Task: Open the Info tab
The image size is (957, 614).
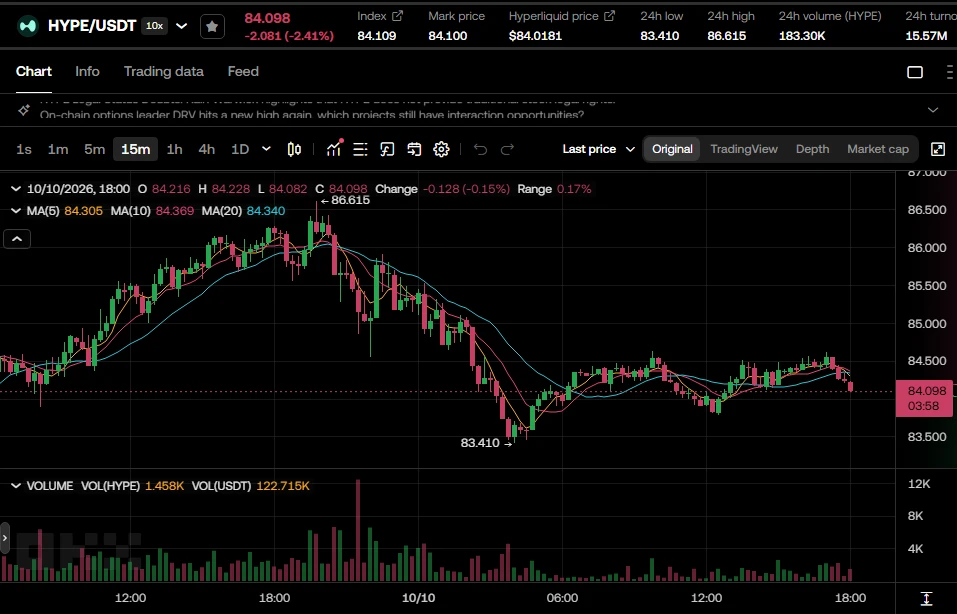Action: pos(87,71)
